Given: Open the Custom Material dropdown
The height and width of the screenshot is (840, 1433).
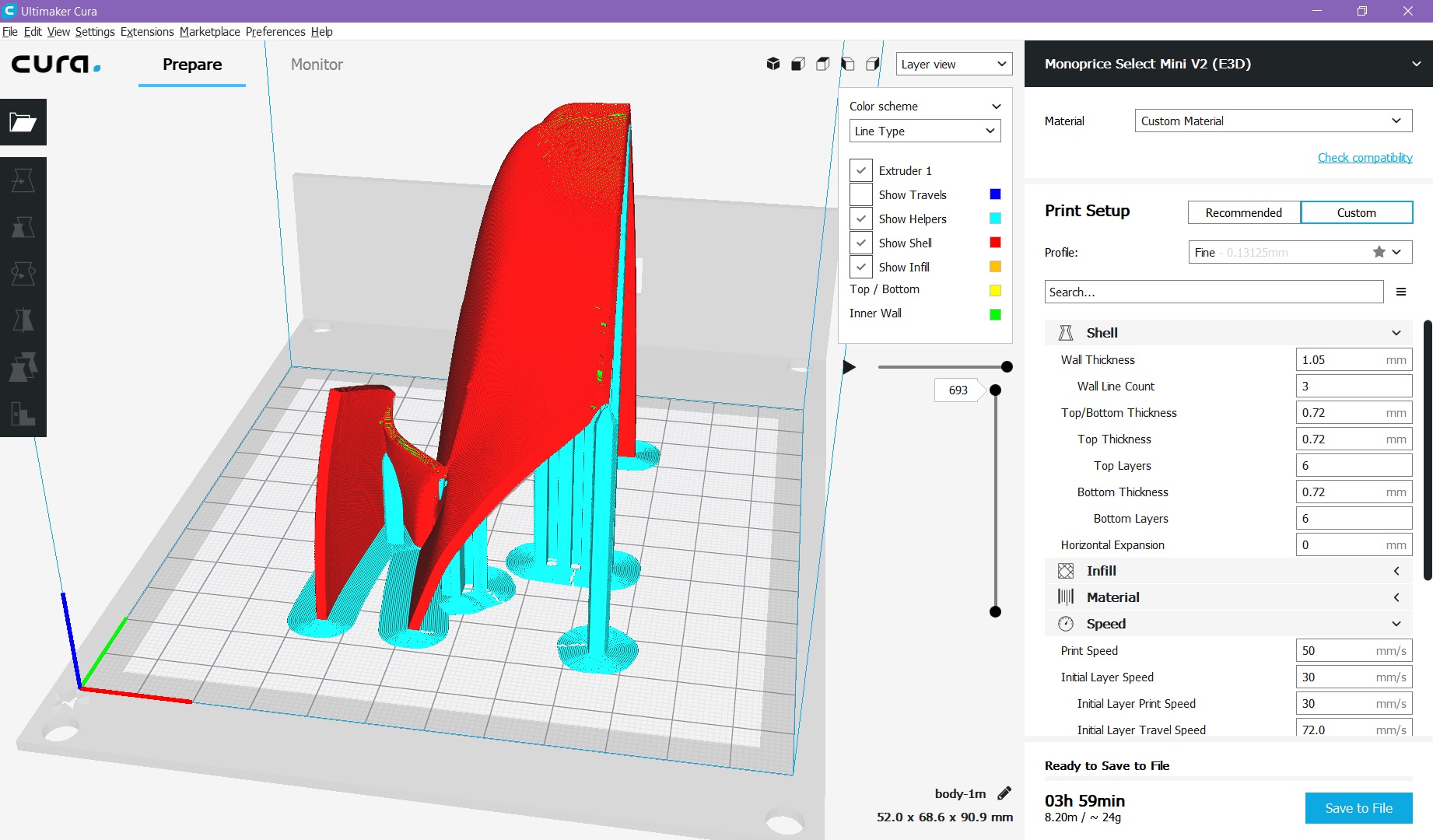Looking at the screenshot, I should click(1273, 121).
